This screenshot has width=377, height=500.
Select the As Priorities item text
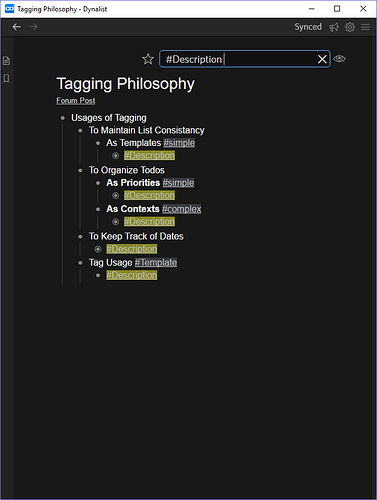pos(133,183)
